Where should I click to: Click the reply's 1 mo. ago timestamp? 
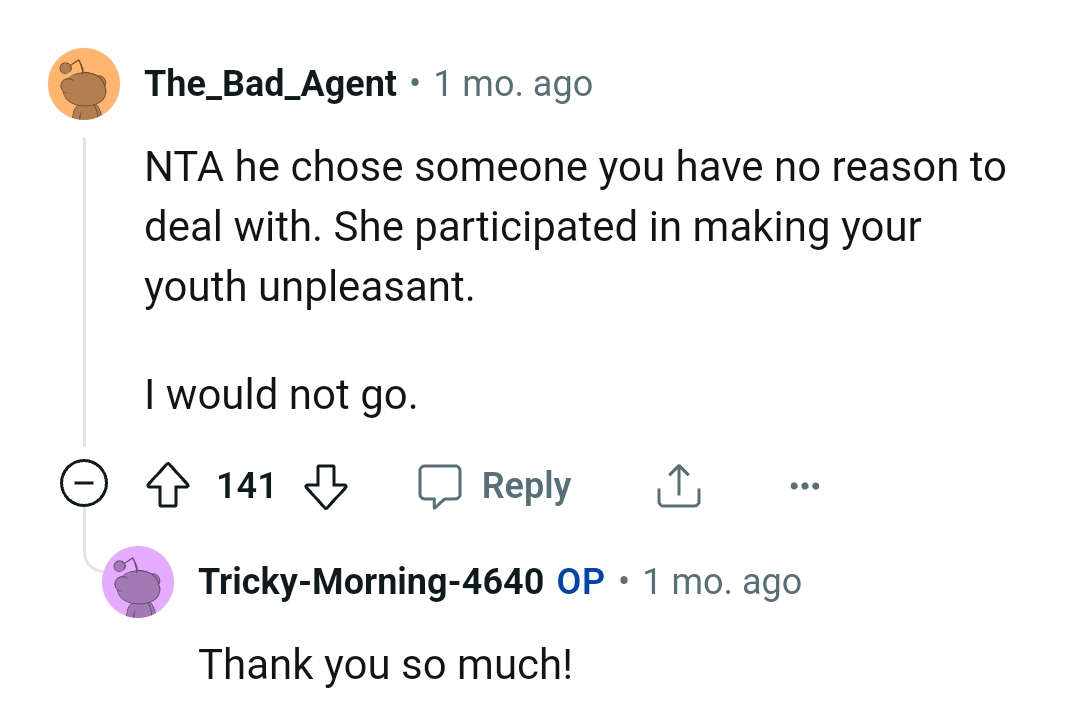722,581
